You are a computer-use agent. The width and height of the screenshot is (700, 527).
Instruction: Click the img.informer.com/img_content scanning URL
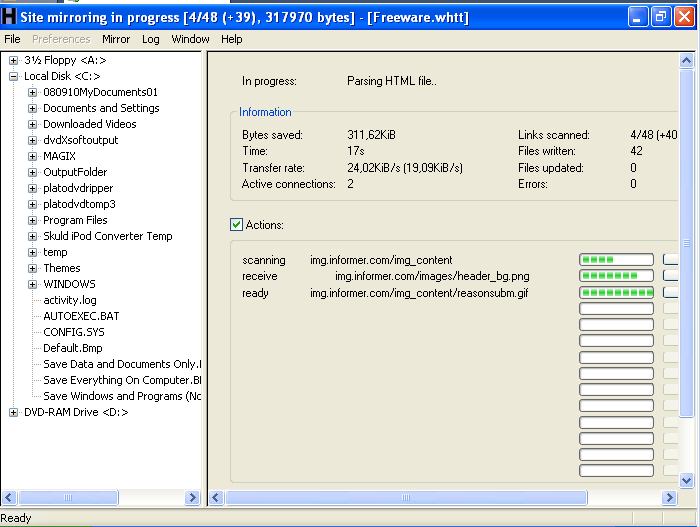(x=381, y=260)
